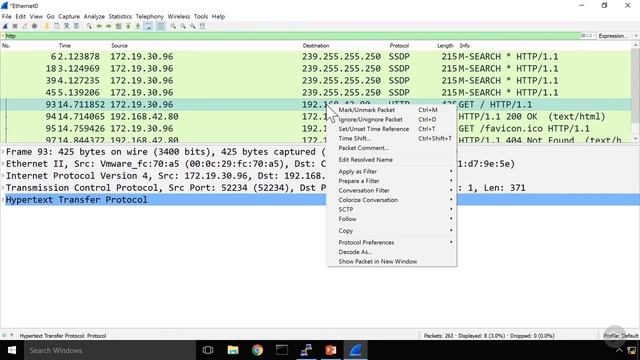Sort packets by the Source column
The height and width of the screenshot is (360, 640).
click(119, 46)
